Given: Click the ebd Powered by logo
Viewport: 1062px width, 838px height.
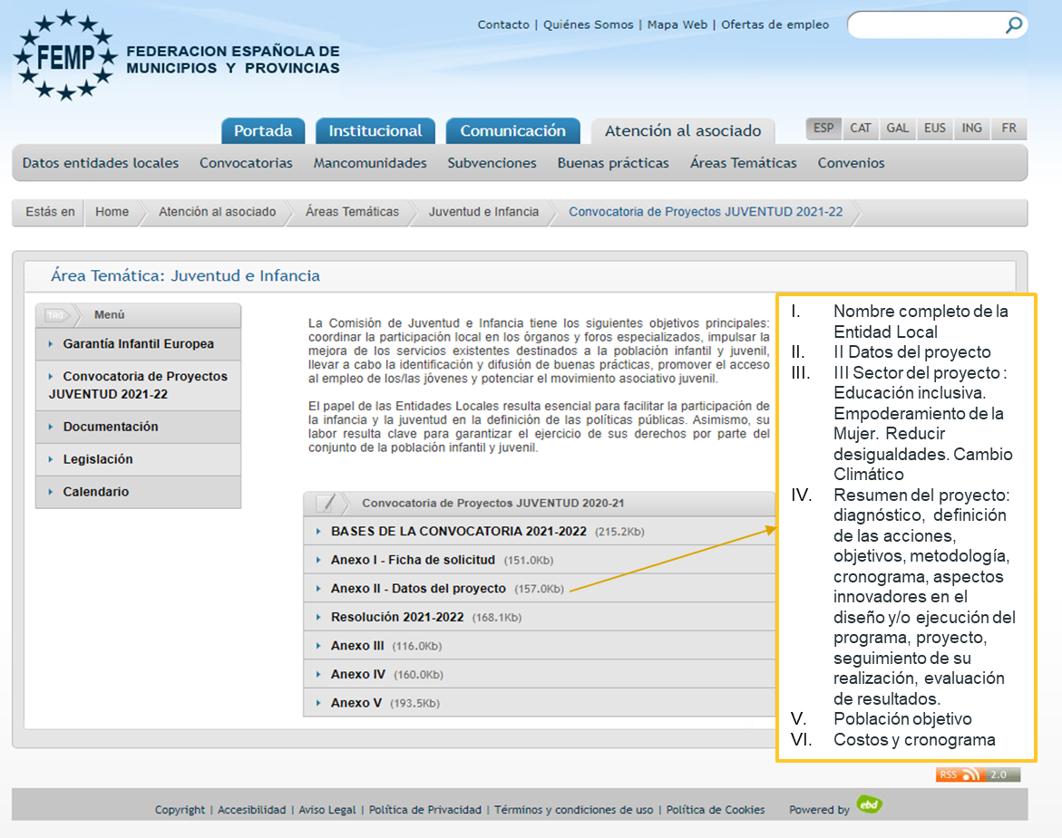Looking at the screenshot, I should 869,804.
